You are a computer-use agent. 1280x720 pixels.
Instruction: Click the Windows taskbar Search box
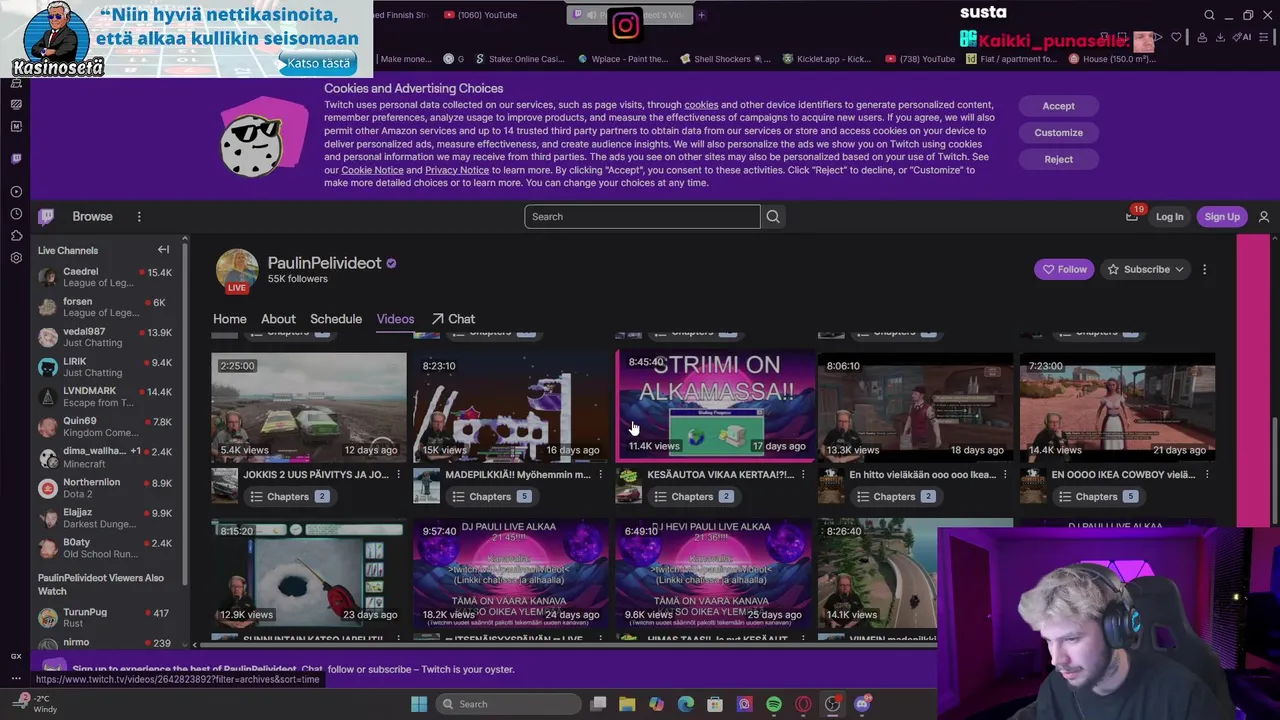(x=507, y=704)
